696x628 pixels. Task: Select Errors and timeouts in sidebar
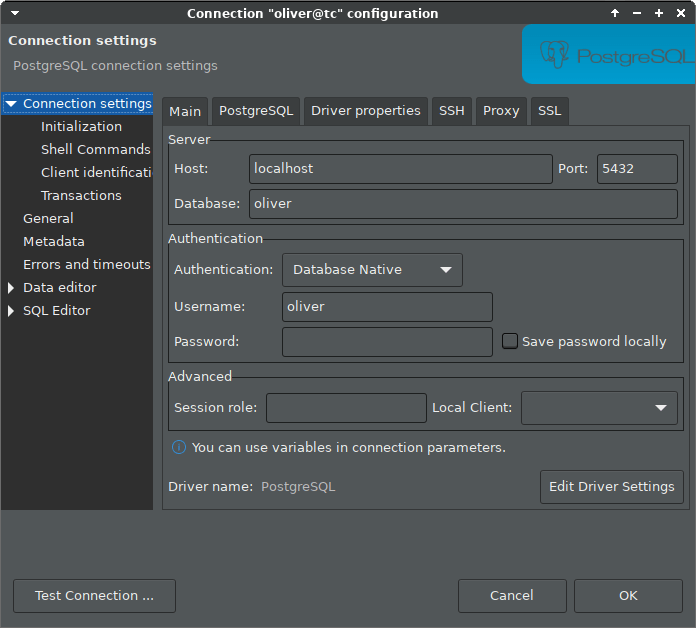click(86, 265)
